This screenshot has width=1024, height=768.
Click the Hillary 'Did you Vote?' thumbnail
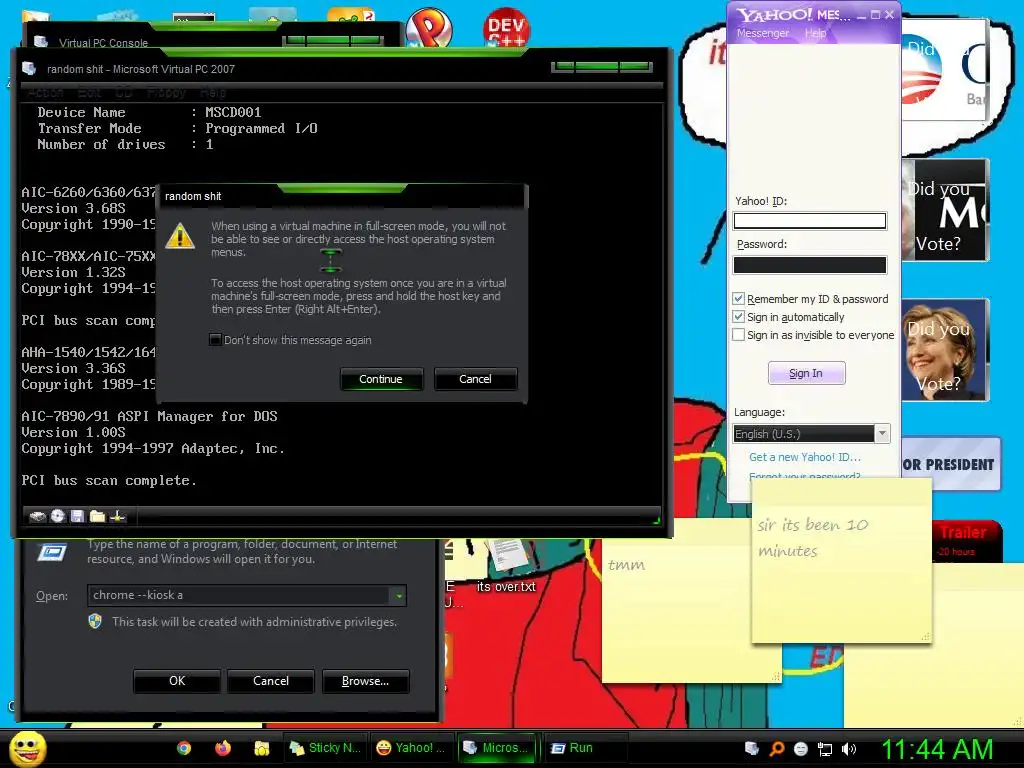click(945, 350)
